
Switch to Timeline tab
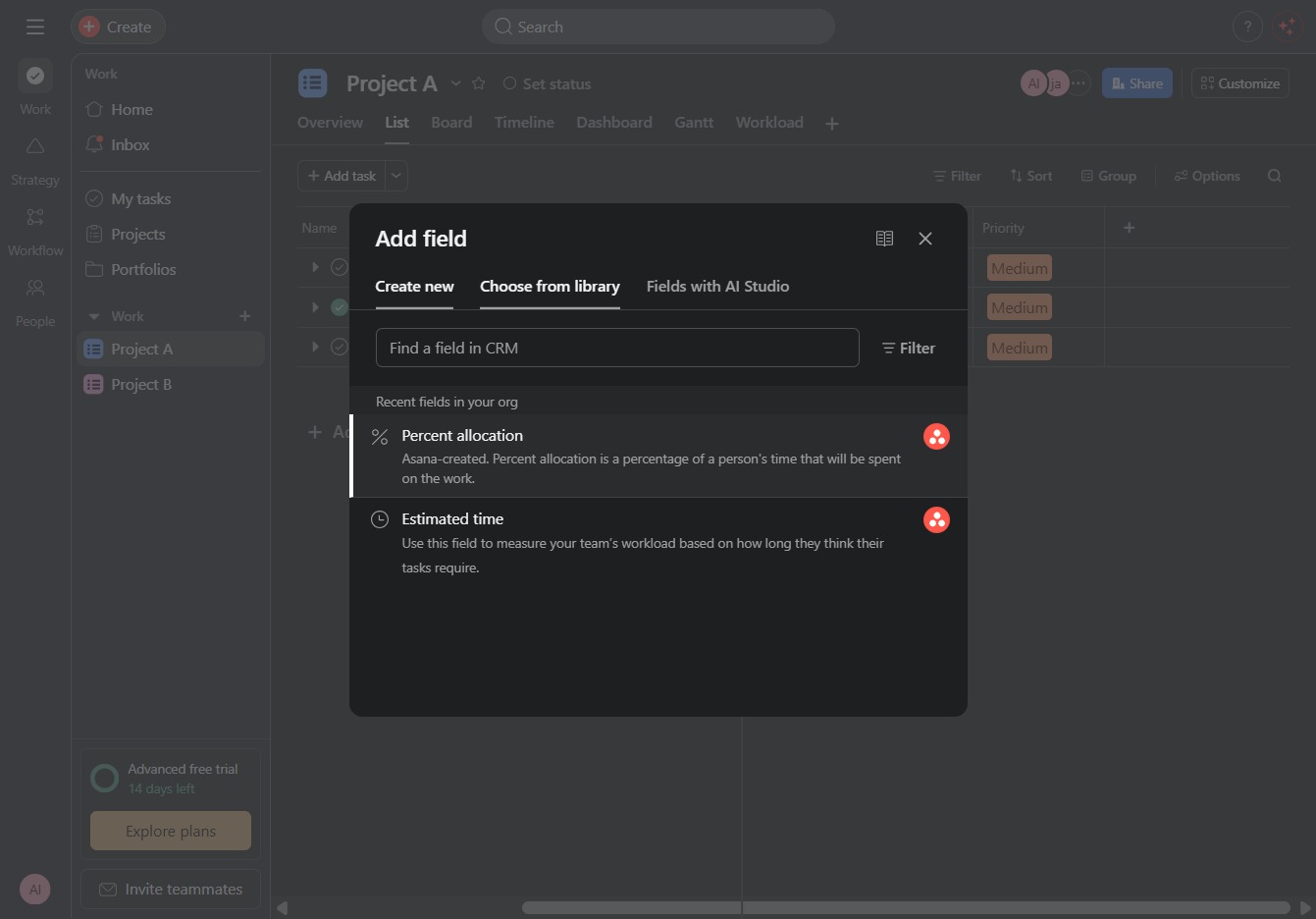(x=524, y=123)
